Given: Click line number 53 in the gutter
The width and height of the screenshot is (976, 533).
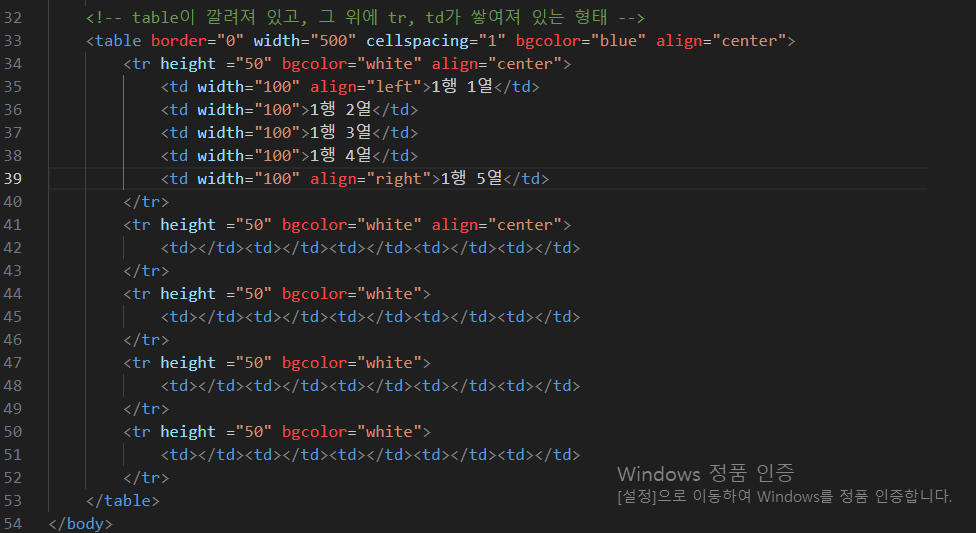Looking at the screenshot, I should (13, 501).
